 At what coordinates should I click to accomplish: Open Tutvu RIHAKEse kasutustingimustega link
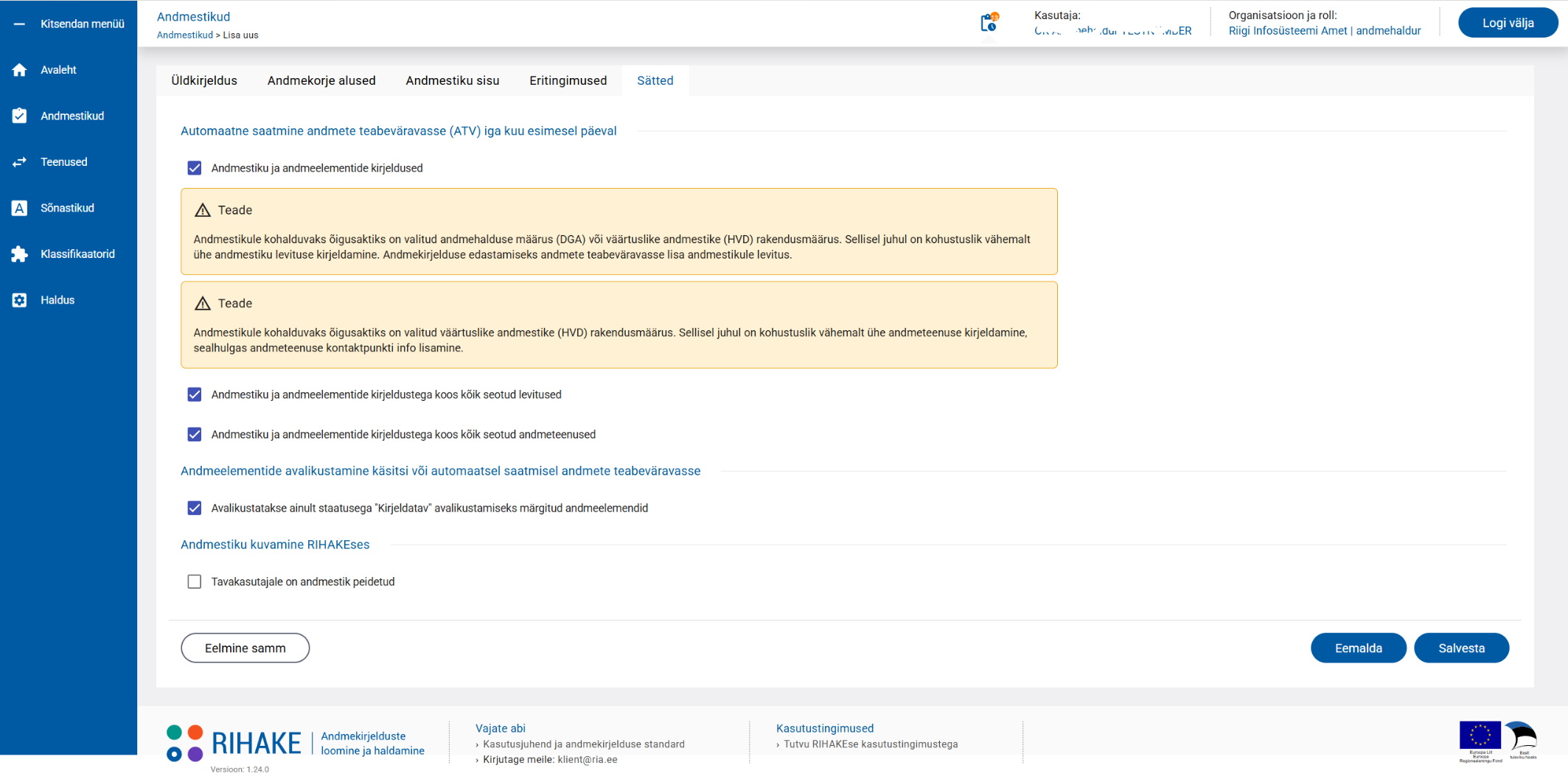click(x=871, y=744)
